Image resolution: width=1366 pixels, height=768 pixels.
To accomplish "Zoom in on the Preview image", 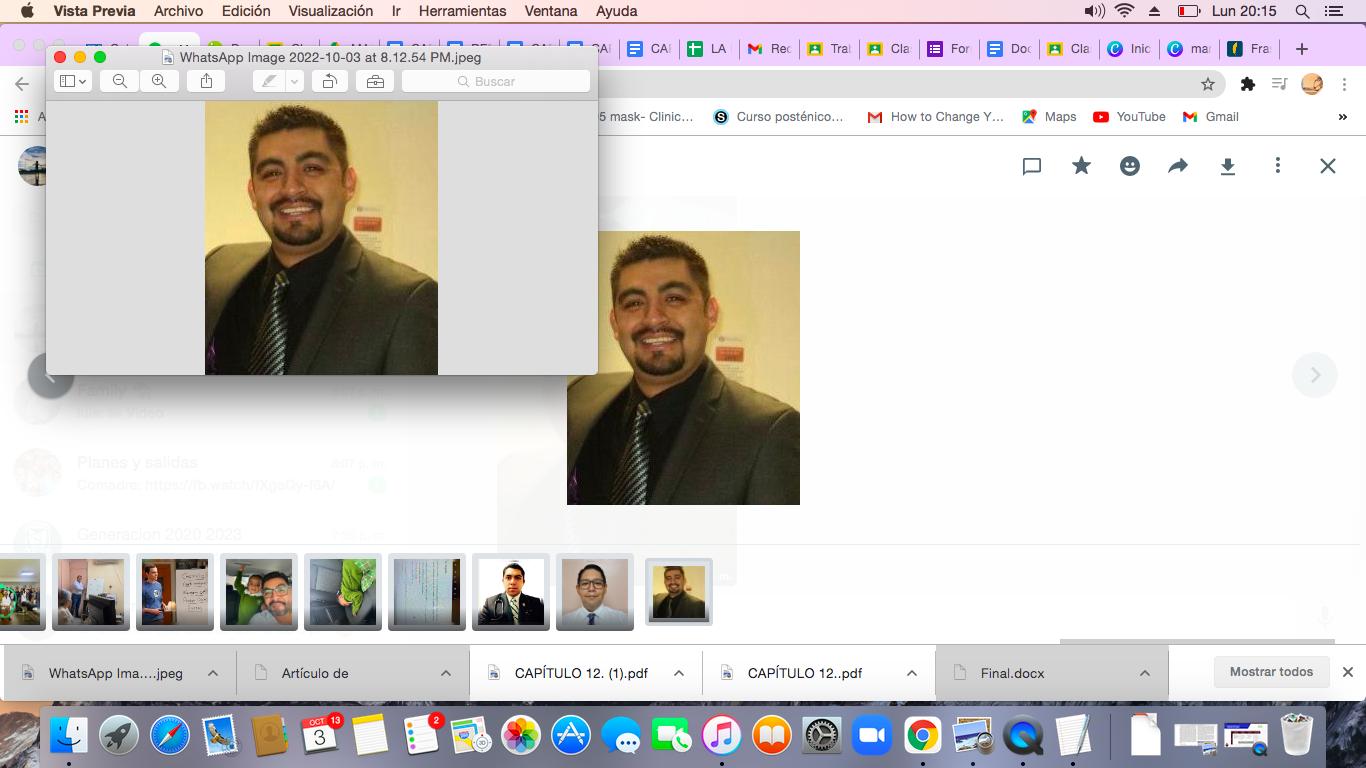I will [159, 81].
